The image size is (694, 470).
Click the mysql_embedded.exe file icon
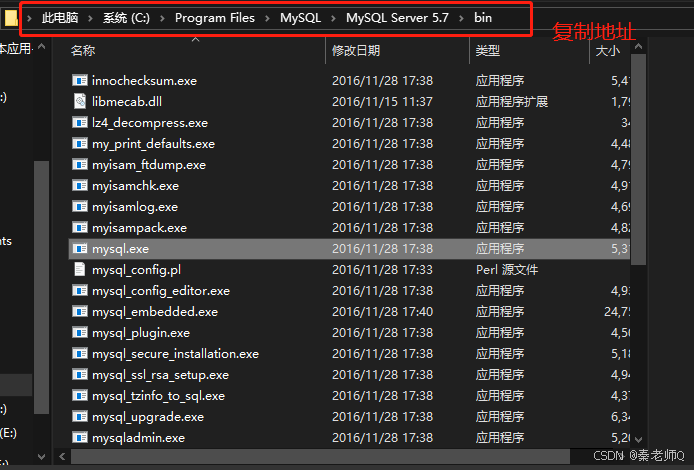pos(80,312)
